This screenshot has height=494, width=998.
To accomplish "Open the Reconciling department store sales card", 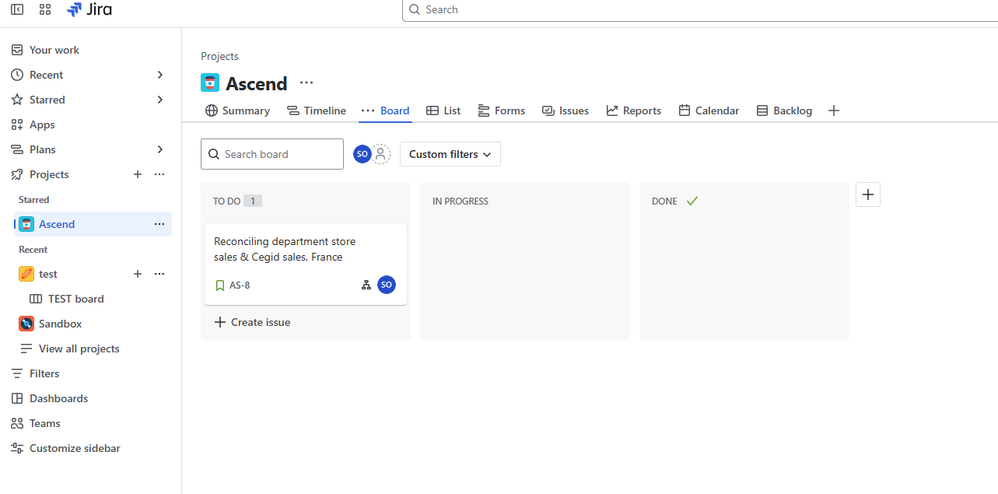I will [306, 264].
